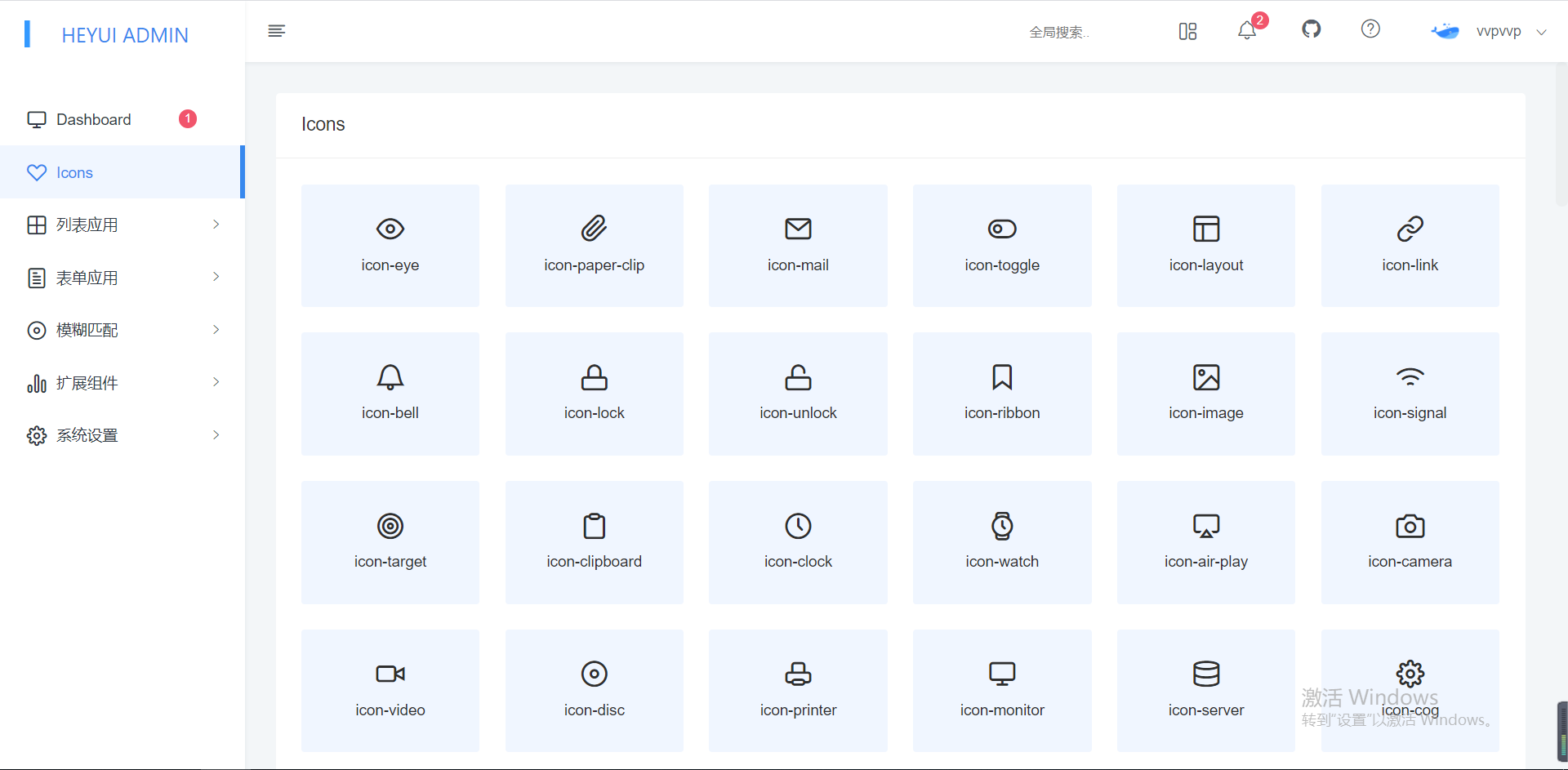The image size is (1568, 770).
Task: Click the Dashboard red badge 1
Action: tap(188, 119)
